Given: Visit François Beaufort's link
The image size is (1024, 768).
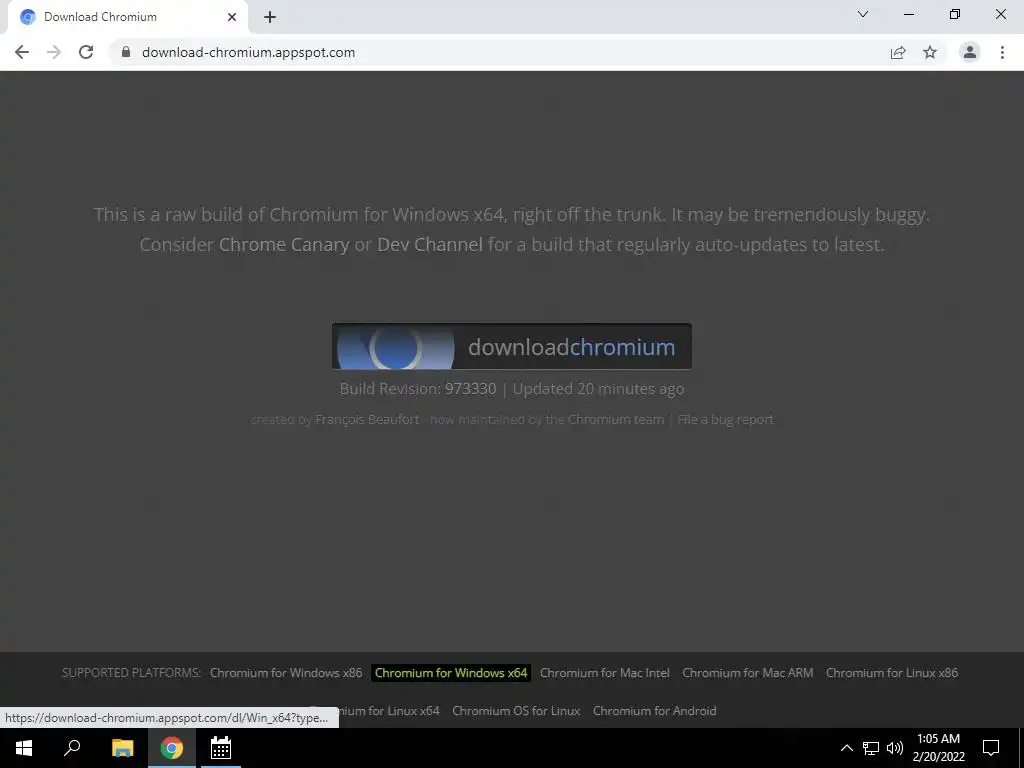Looking at the screenshot, I should click(x=367, y=419).
